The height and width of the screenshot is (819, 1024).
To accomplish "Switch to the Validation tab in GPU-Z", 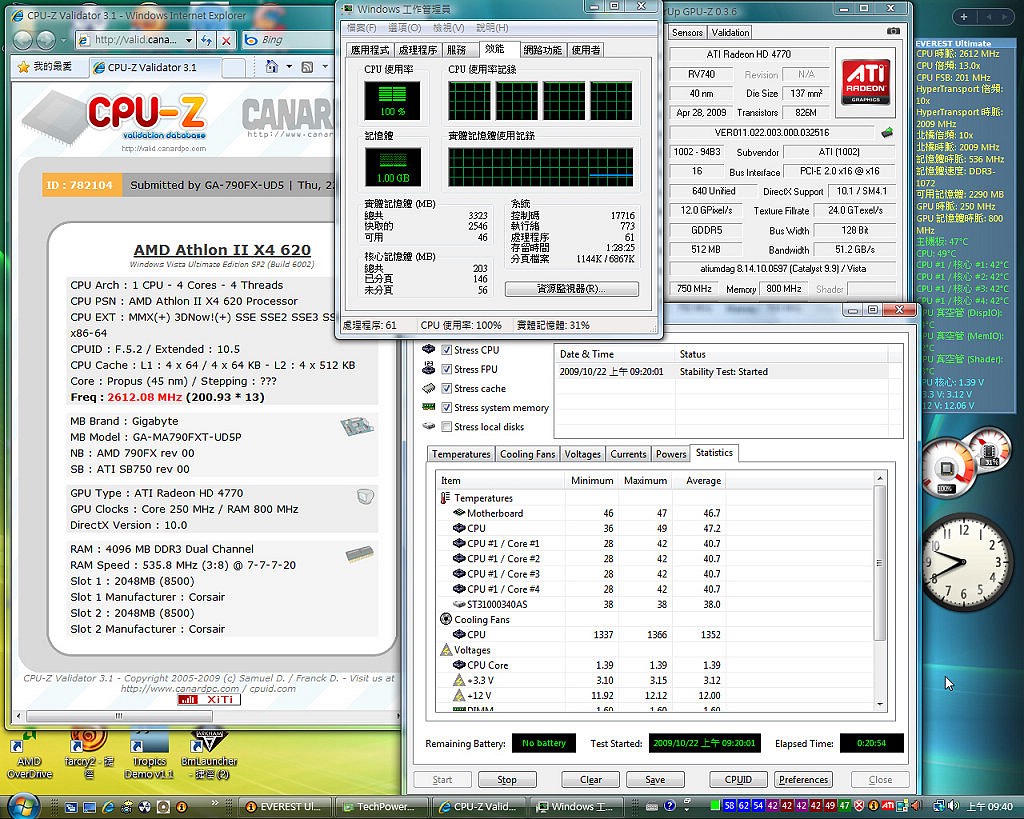I will click(730, 32).
